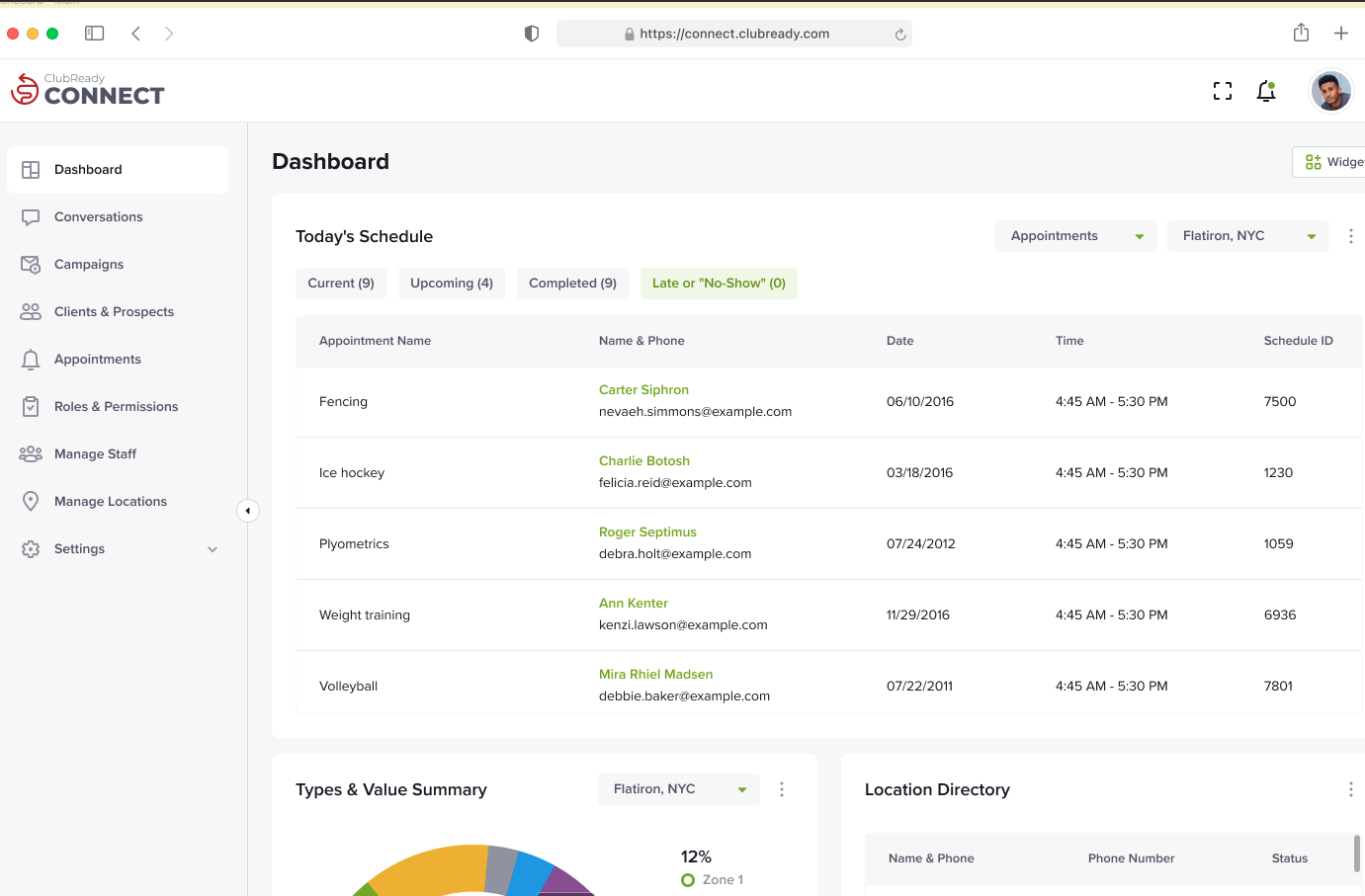This screenshot has height=896, width=1365.
Task: Click the Manage Staff group icon
Action: coord(31,454)
